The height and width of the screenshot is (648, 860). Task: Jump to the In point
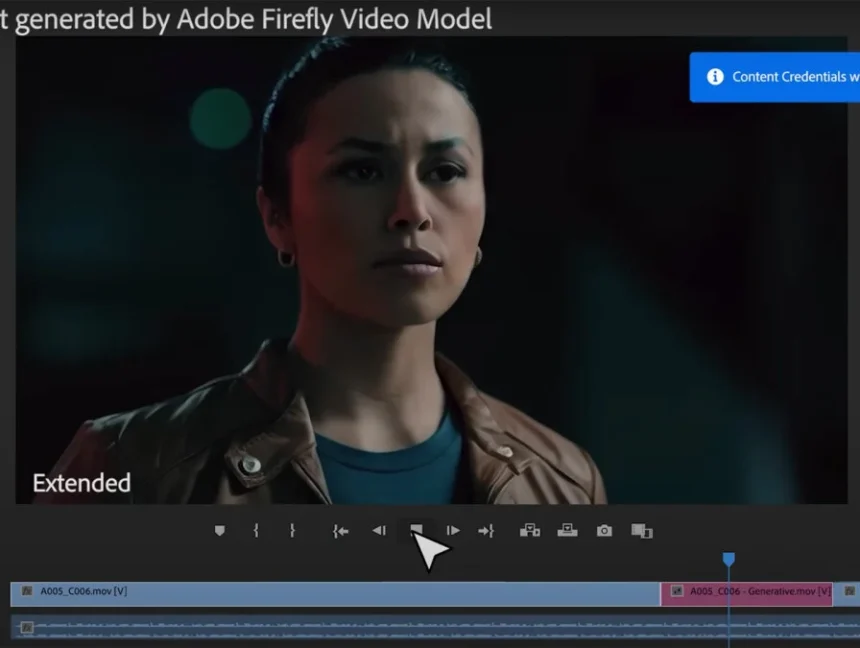point(340,531)
